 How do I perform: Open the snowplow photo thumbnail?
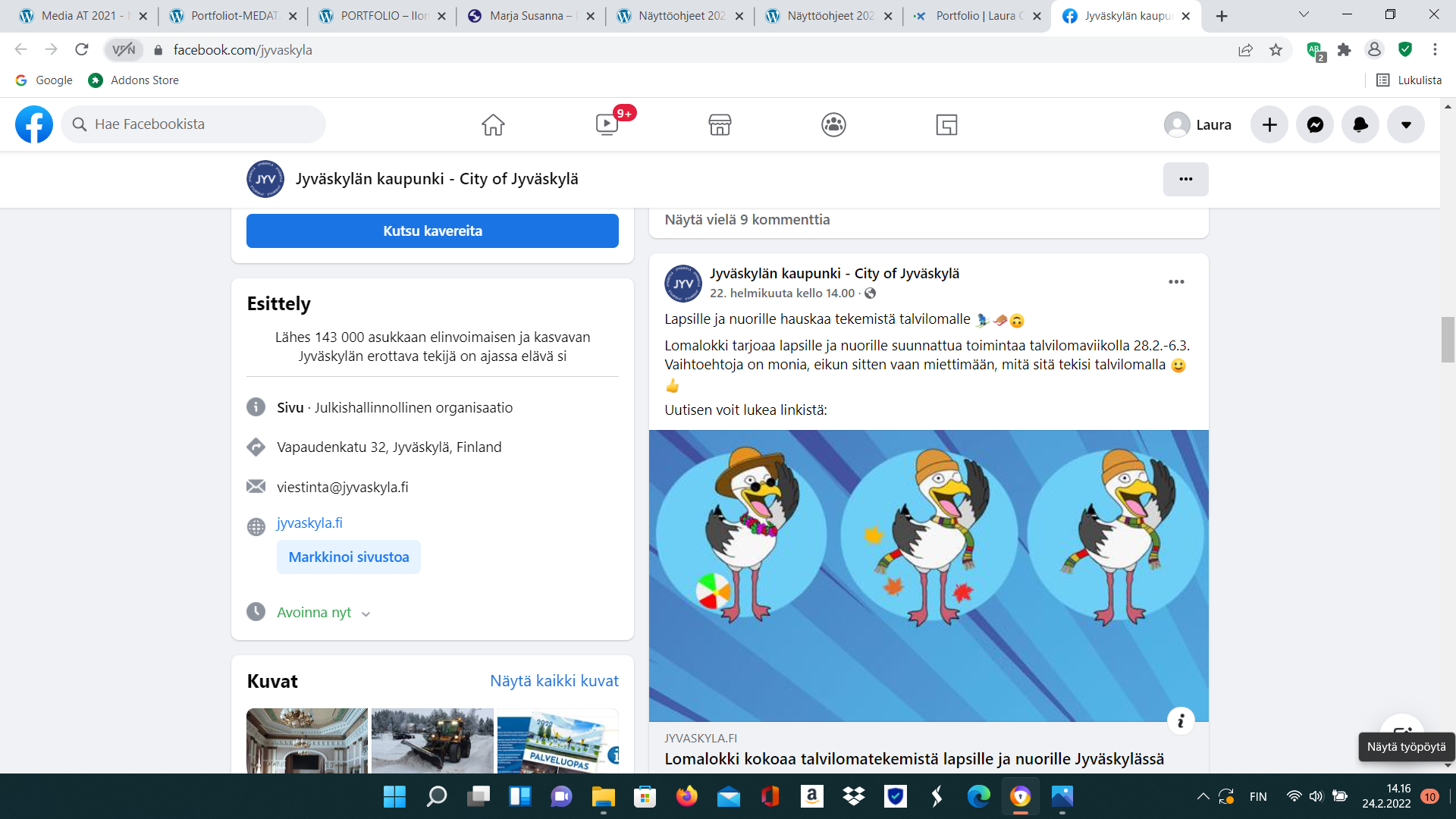[x=432, y=741]
